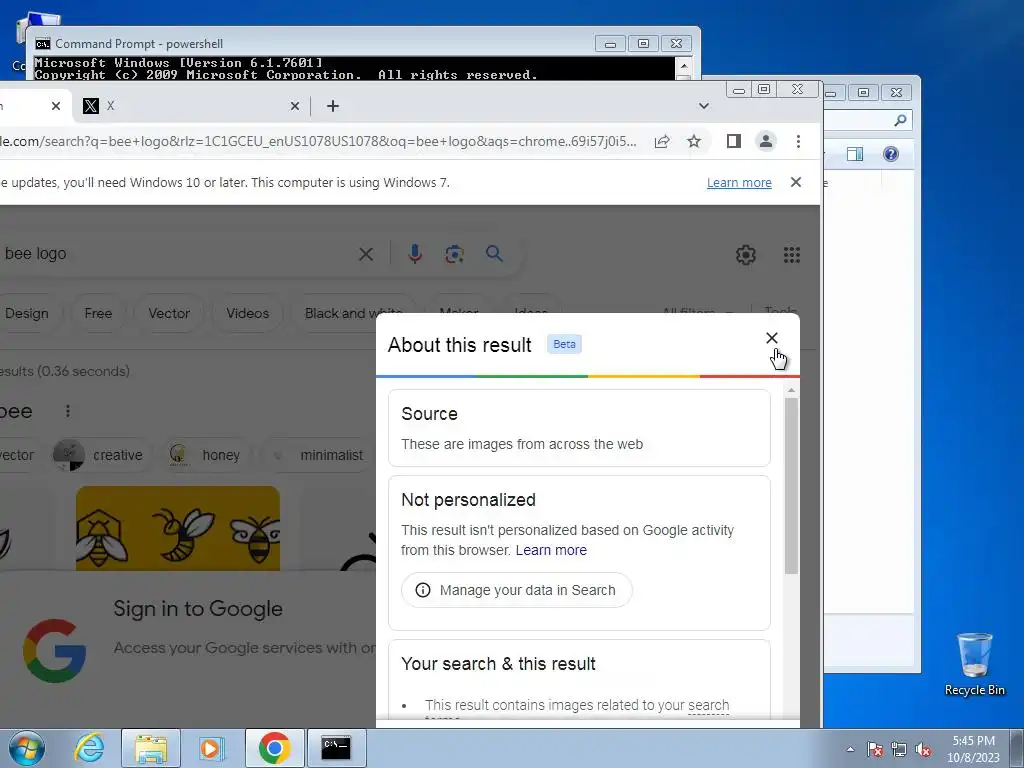
Task: Toggle the Chrome side panel icon
Action: pos(733,141)
